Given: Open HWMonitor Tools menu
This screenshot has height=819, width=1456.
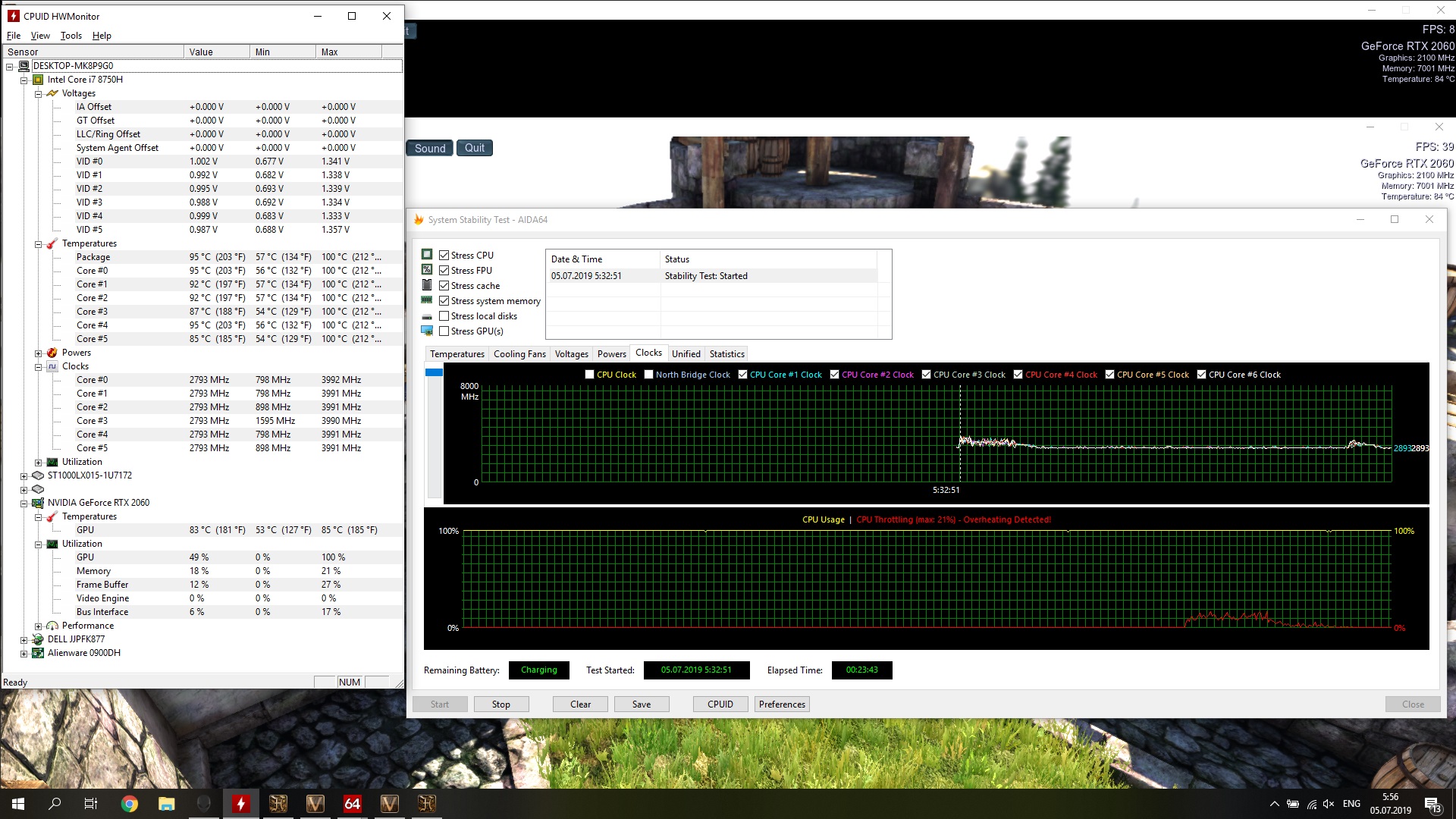Looking at the screenshot, I should [x=71, y=36].
